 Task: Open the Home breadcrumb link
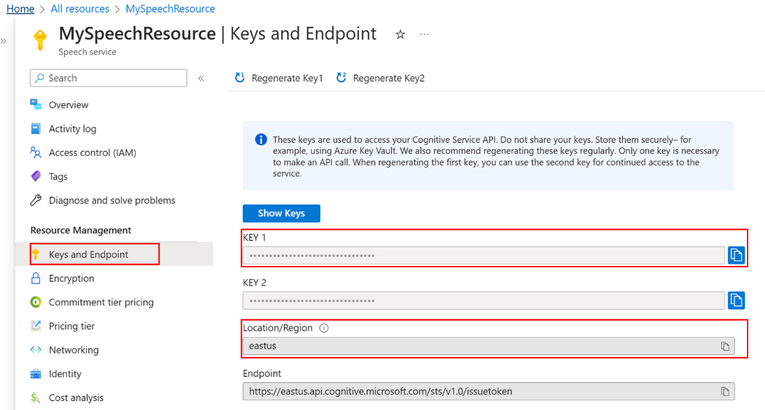(20, 9)
